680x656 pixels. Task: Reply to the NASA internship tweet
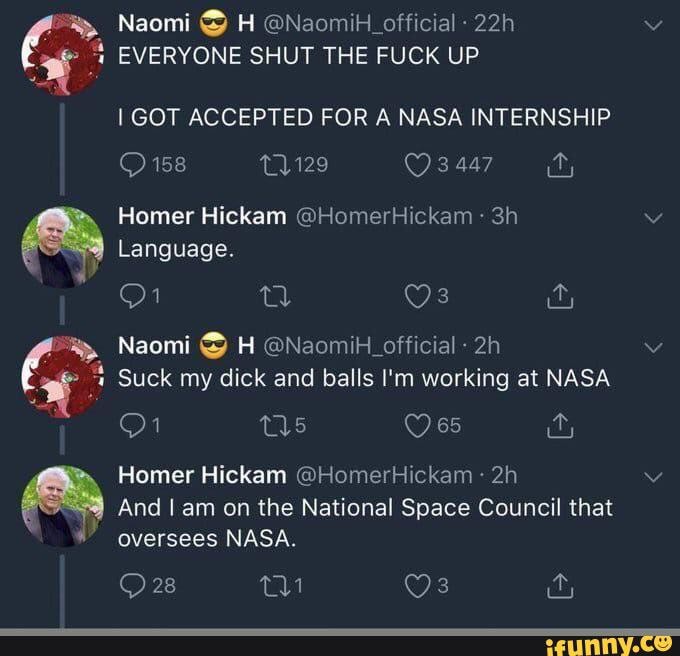130,165
